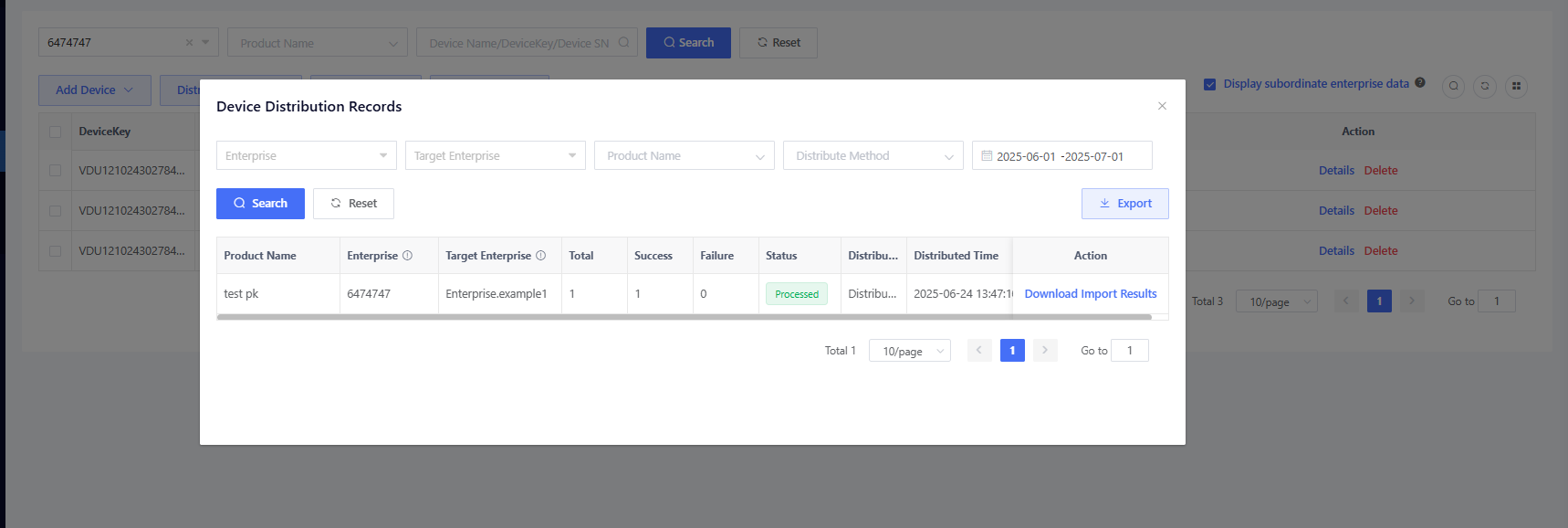Image resolution: width=1568 pixels, height=528 pixels.
Task: Check the select-all box beside DeviceKey header
Action: [x=56, y=132]
